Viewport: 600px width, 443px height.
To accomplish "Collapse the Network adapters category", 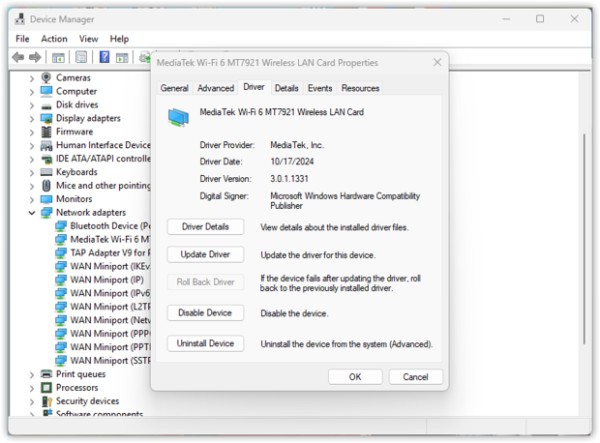I will (32, 213).
